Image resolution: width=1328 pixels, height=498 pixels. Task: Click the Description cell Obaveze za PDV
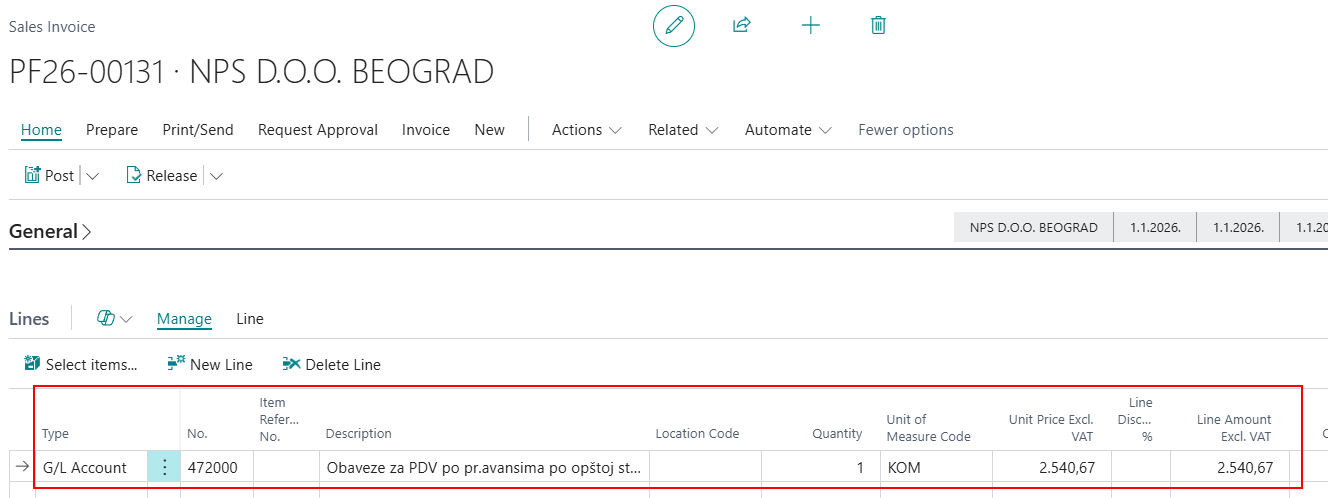484,467
